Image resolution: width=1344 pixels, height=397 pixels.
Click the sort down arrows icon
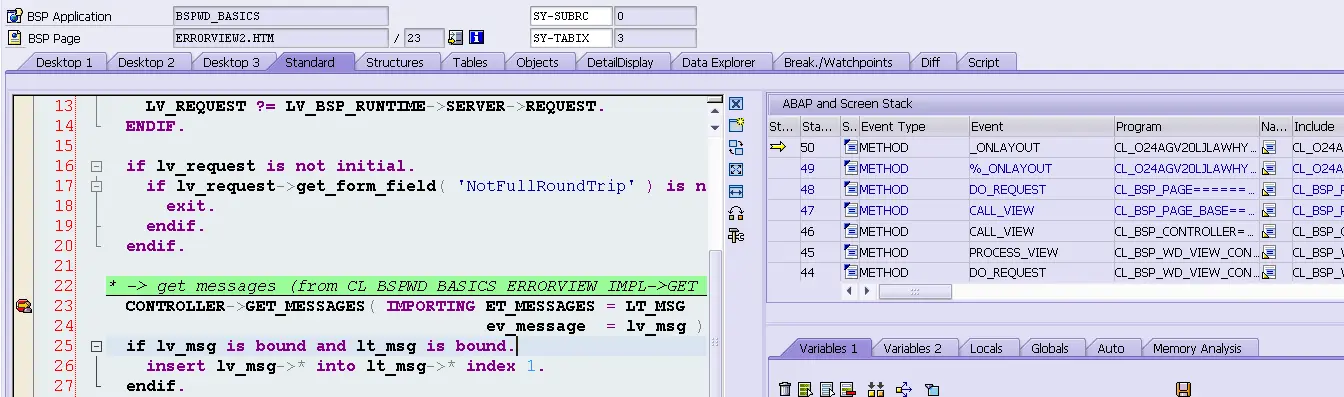coord(877,389)
